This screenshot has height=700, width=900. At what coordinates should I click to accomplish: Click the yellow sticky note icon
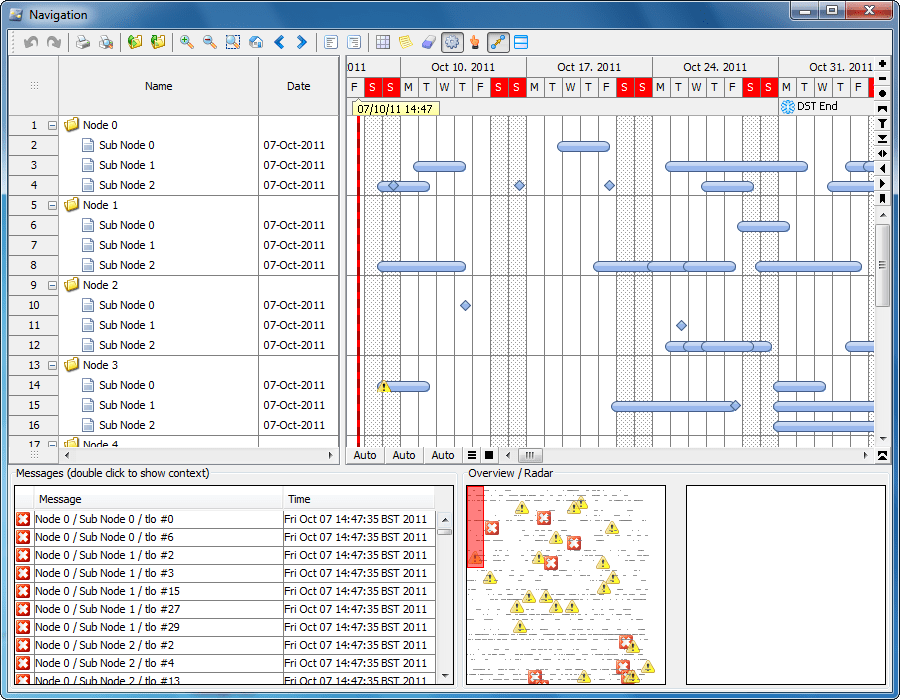click(406, 42)
